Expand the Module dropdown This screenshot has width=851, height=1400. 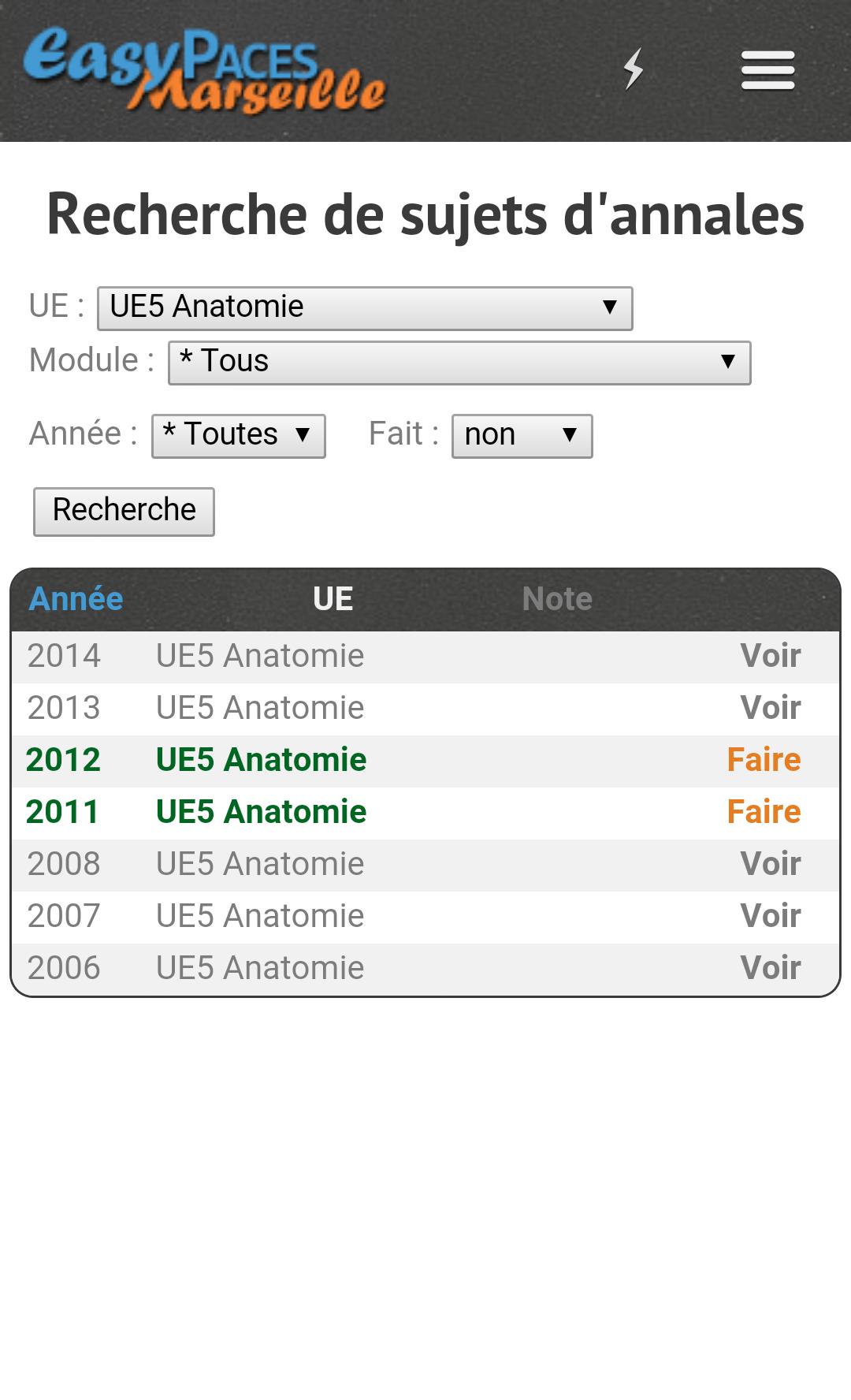pos(459,363)
